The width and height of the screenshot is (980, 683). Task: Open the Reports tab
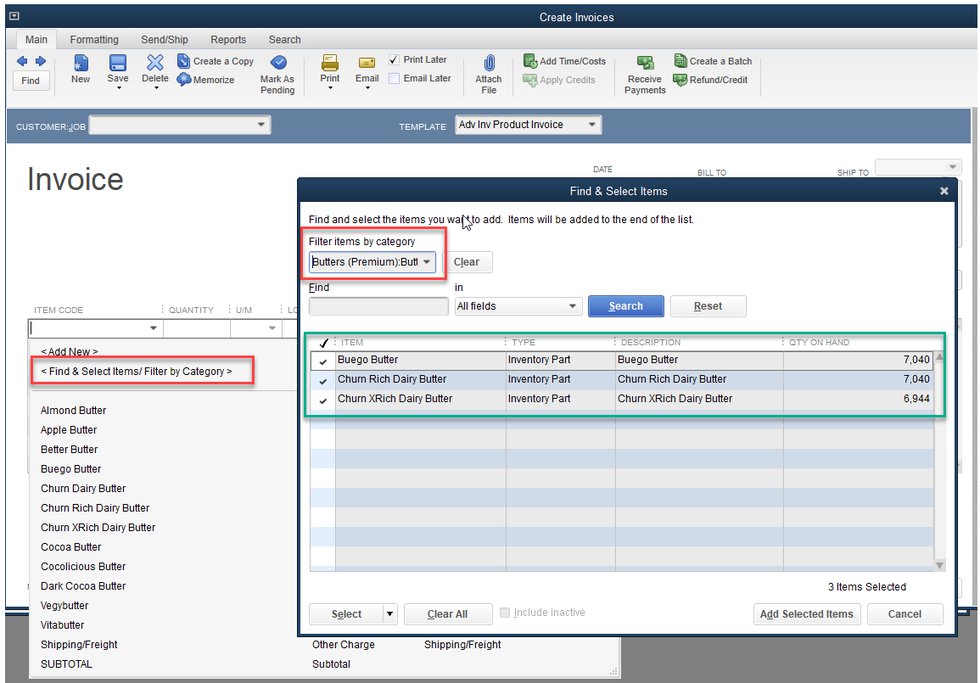(x=228, y=40)
